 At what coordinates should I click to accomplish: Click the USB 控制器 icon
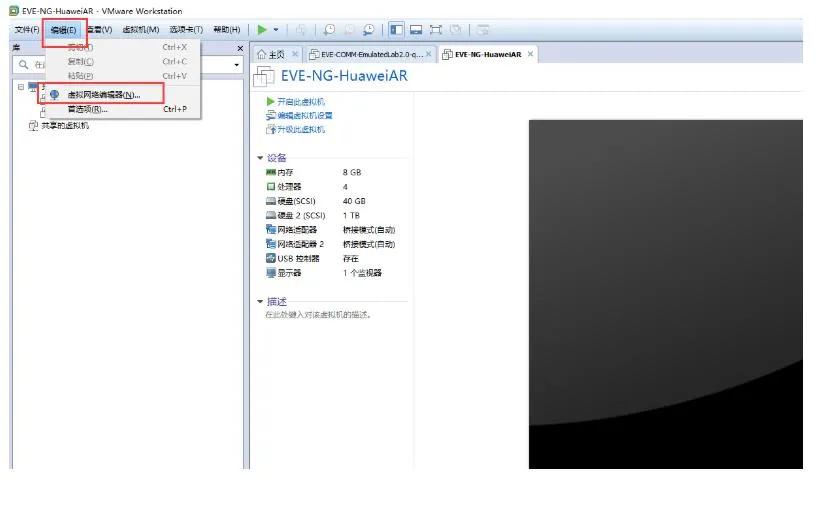point(270,258)
